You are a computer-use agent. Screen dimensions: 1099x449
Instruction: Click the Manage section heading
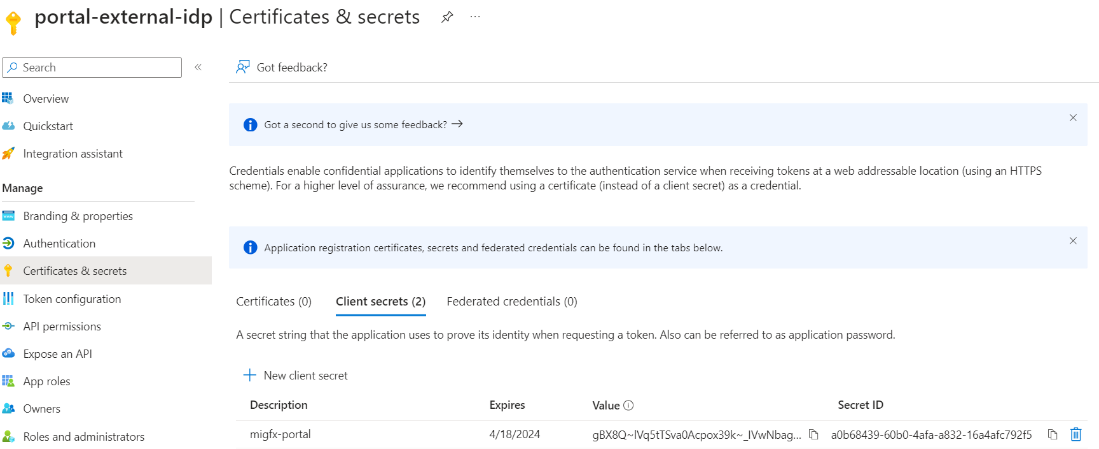(x=22, y=188)
